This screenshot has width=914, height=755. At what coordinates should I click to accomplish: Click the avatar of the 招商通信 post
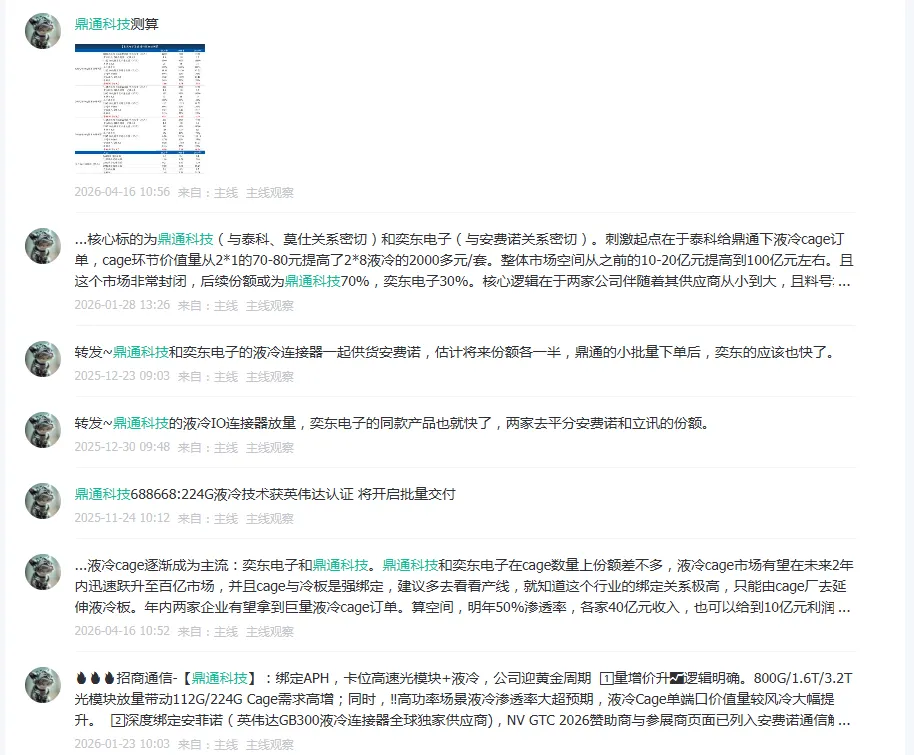coord(40,685)
